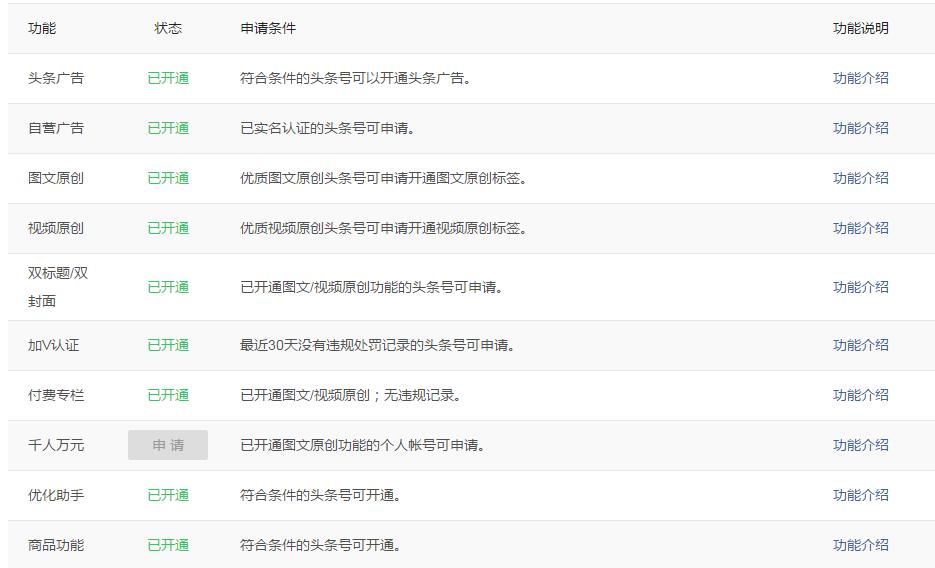935x568 pixels.
Task: Open 功能介绍 link for 千人万元
Action: (860, 445)
